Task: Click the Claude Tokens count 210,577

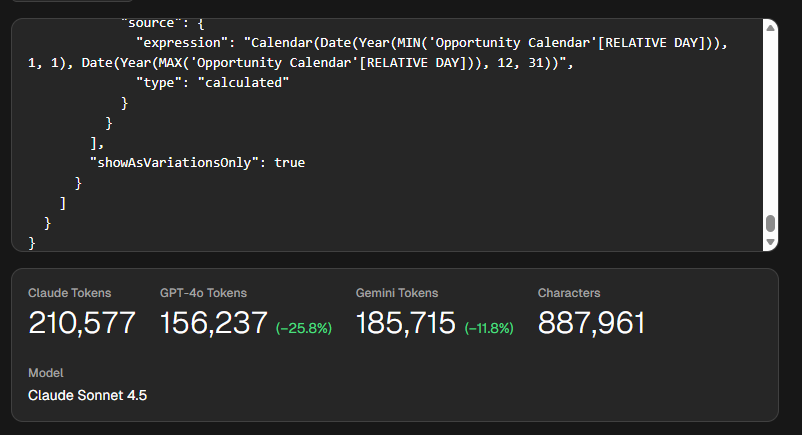Action: [x=82, y=323]
